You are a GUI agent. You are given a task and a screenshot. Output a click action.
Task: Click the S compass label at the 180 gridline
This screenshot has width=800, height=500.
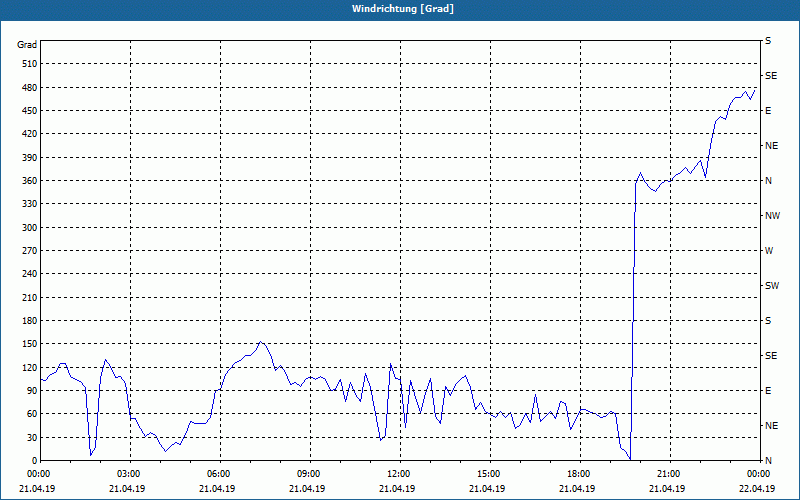pyautogui.click(x=768, y=320)
